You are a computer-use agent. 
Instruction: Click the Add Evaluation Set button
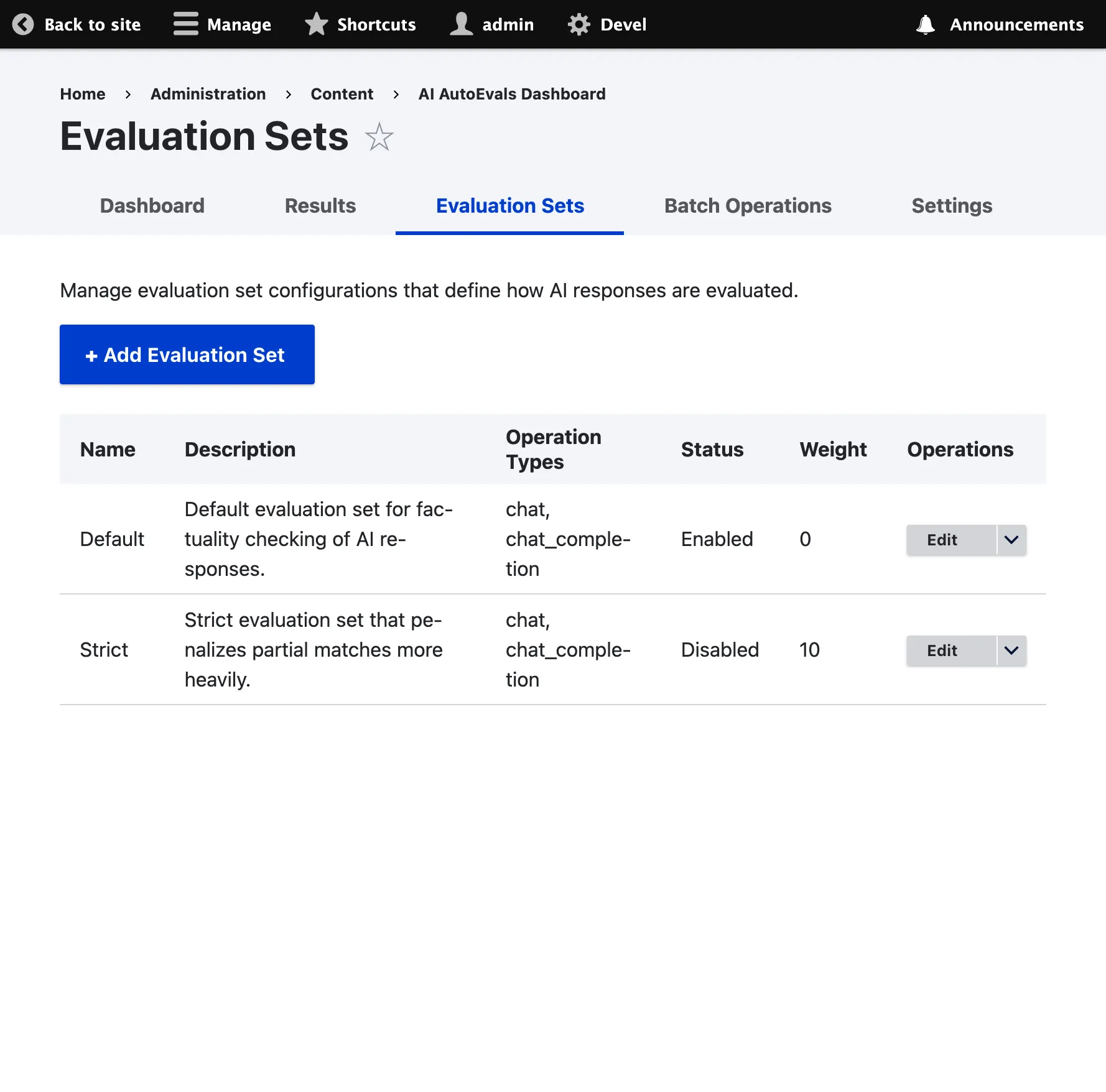187,354
